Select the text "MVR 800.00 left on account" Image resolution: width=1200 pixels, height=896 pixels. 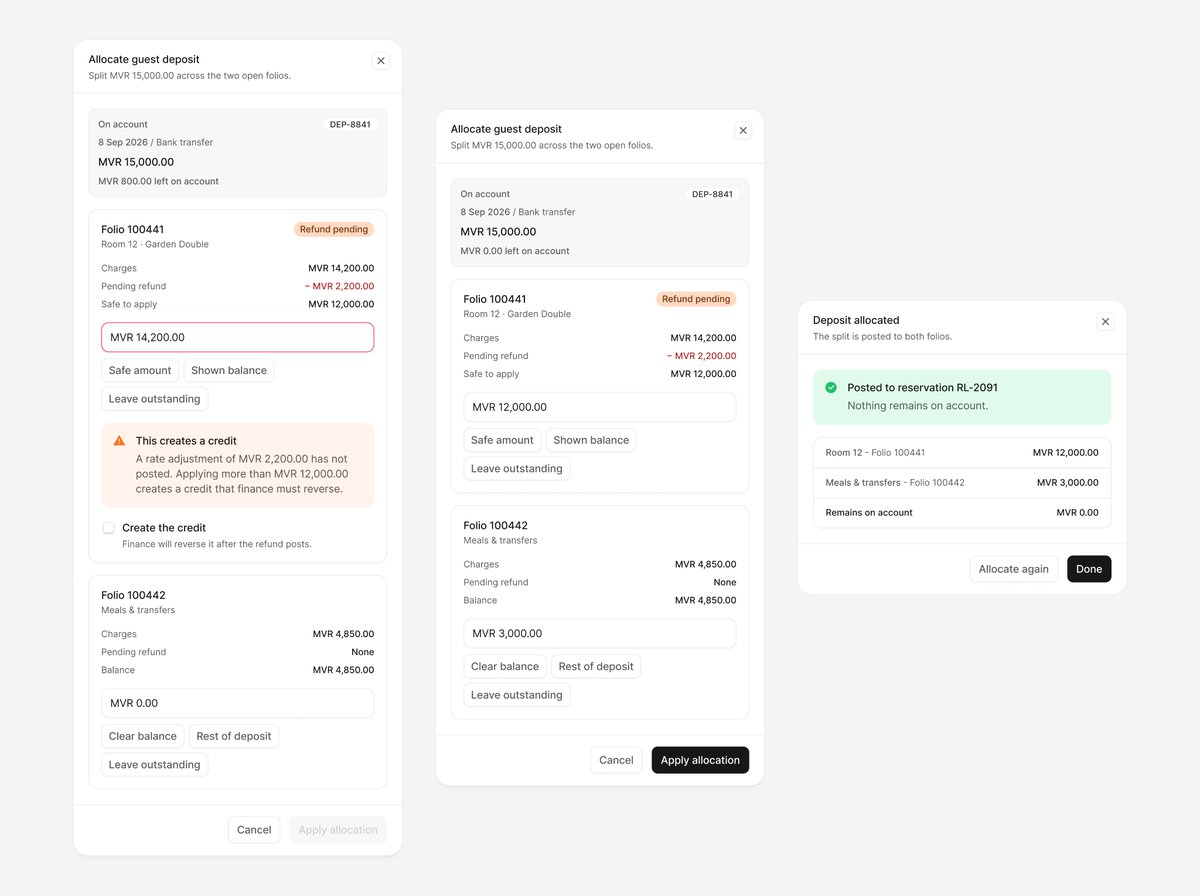pyautogui.click(x=158, y=182)
